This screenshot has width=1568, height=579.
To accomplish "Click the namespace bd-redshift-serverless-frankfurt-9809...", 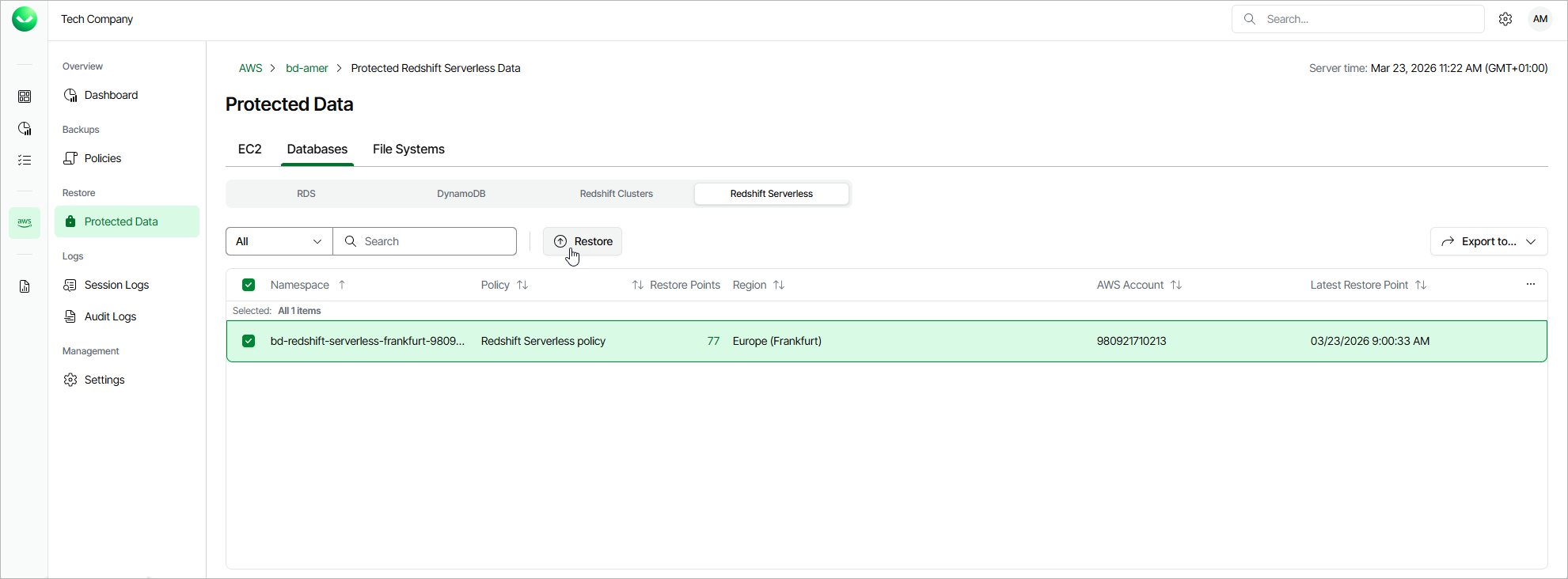I will pyautogui.click(x=368, y=341).
